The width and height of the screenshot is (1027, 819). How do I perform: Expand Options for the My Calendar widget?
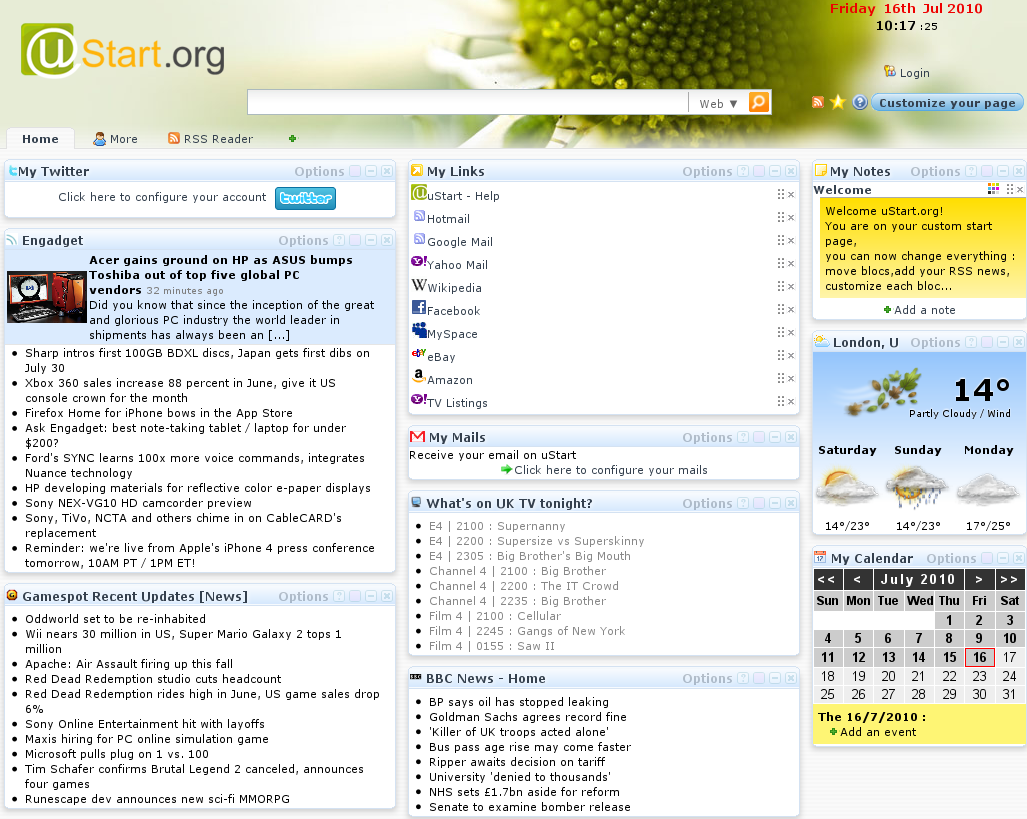coord(951,558)
